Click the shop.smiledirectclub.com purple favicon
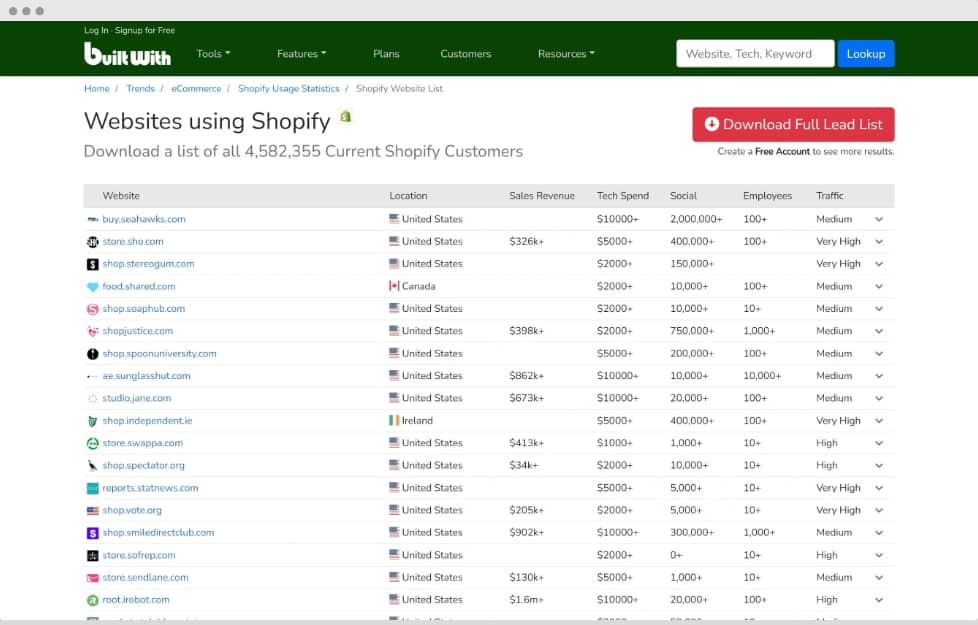The image size is (978, 625). [92, 533]
